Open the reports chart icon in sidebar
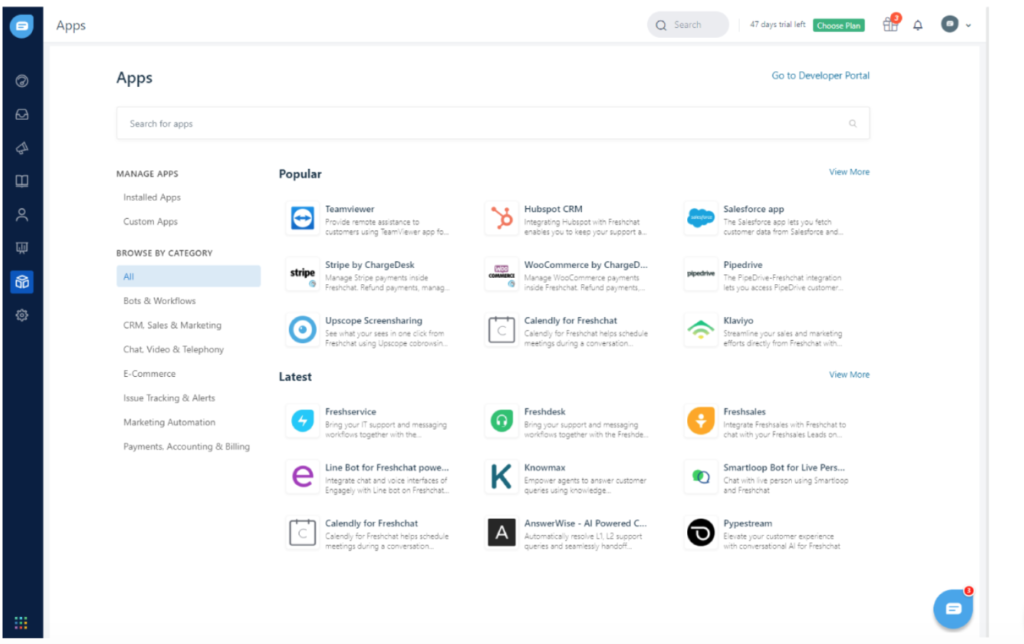This screenshot has width=1024, height=644. click(x=22, y=248)
